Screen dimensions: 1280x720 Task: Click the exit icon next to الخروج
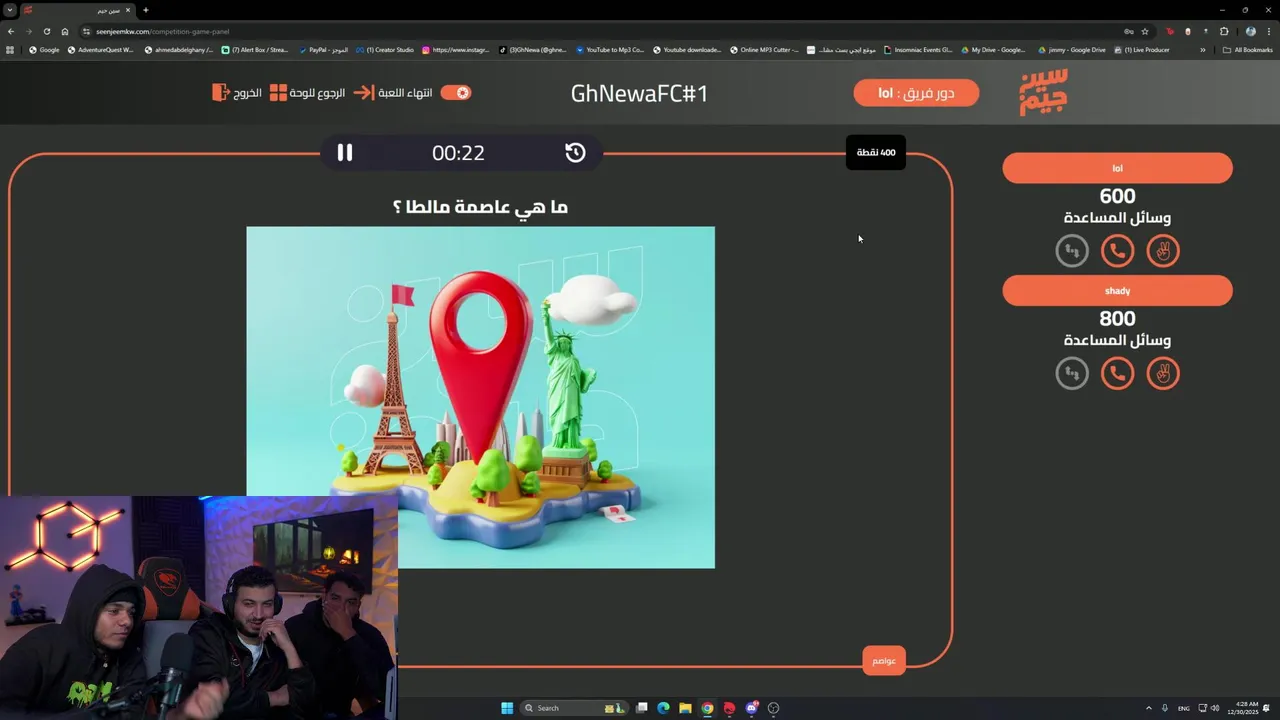click(x=221, y=92)
